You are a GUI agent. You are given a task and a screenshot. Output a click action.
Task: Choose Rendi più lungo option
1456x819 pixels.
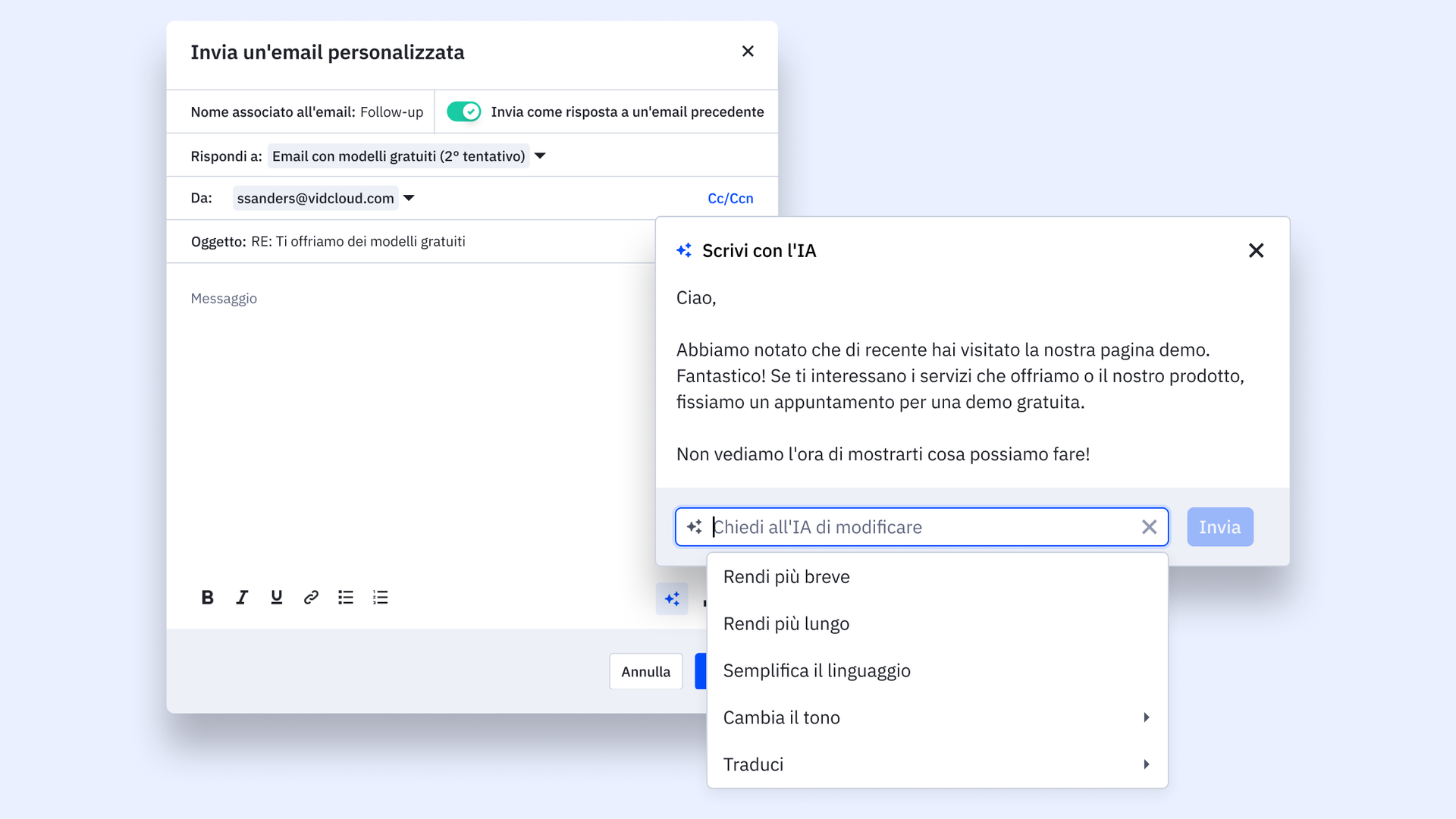(x=786, y=624)
